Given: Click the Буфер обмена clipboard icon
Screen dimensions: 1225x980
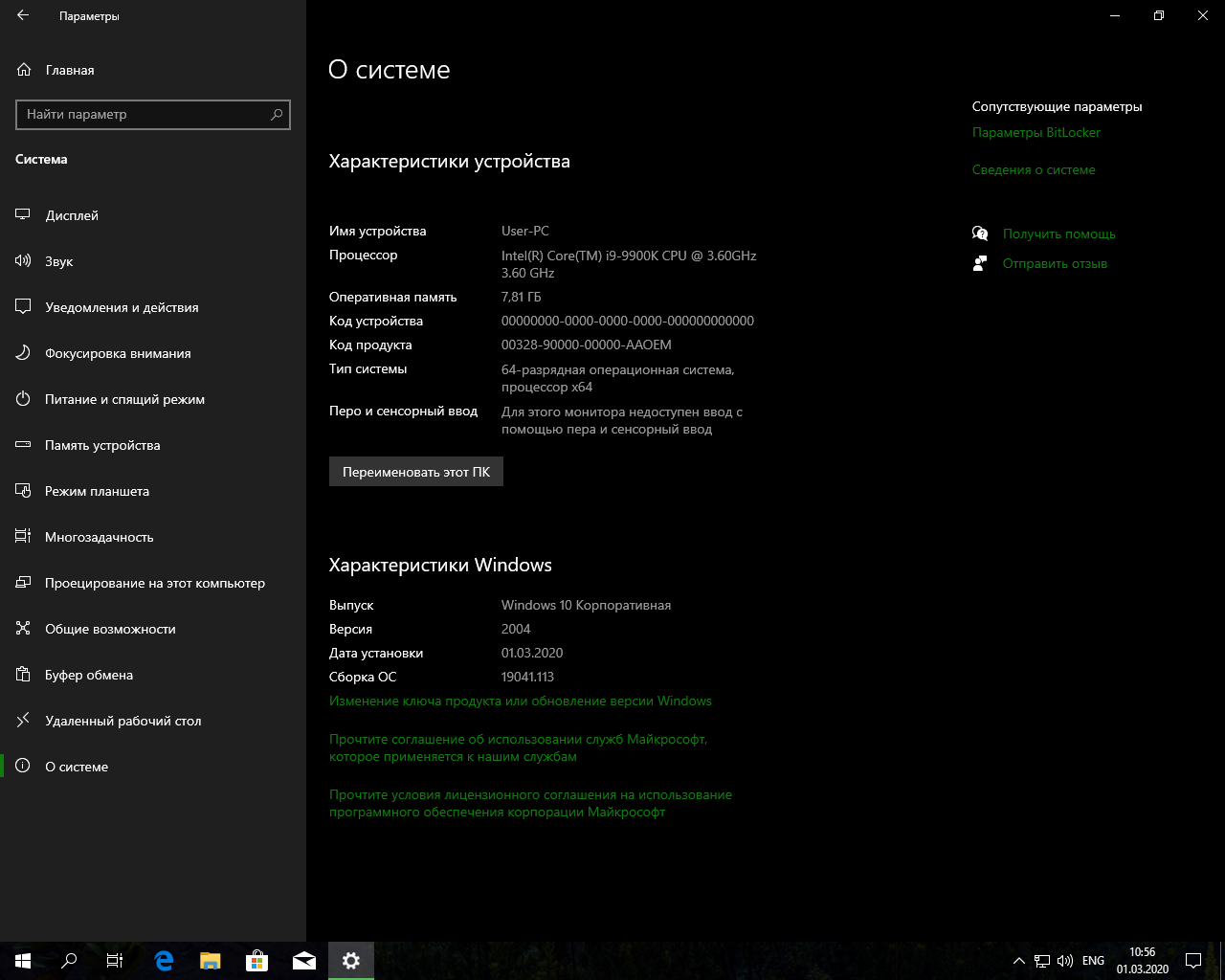Looking at the screenshot, I should click(23, 675).
